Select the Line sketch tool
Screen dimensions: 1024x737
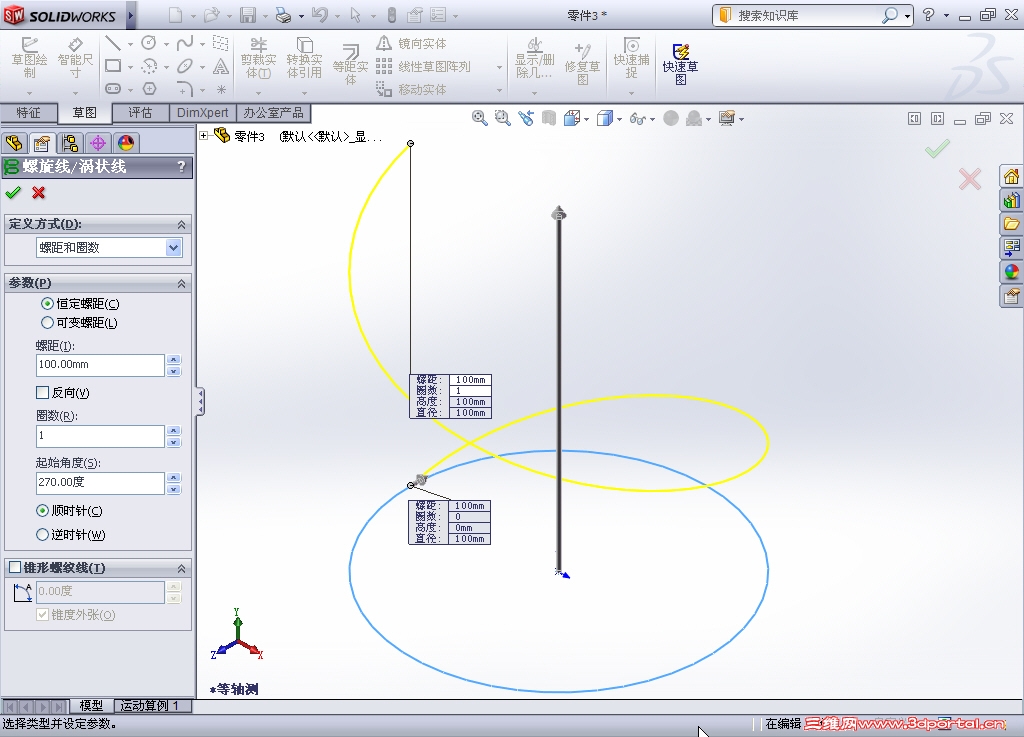pos(113,43)
